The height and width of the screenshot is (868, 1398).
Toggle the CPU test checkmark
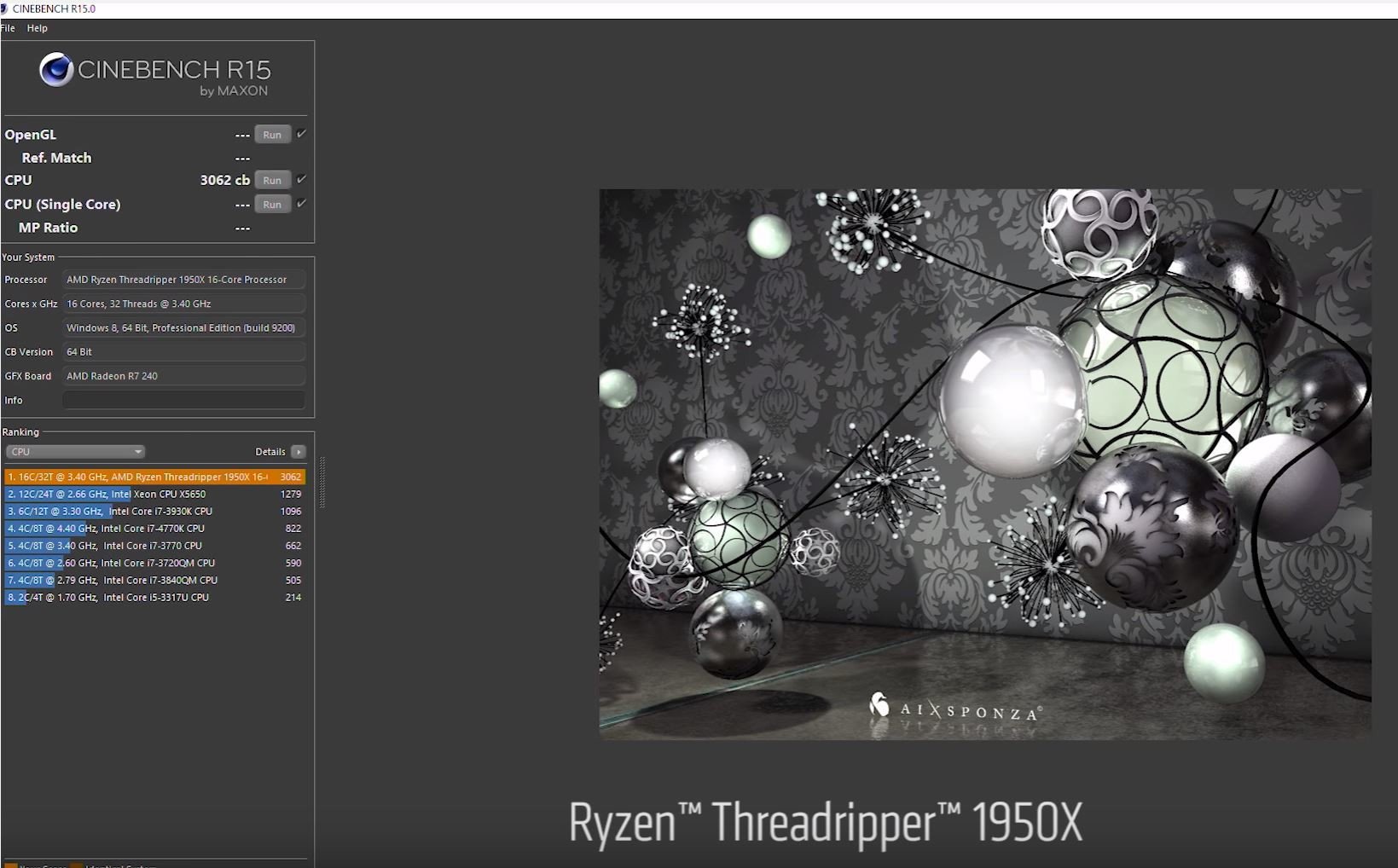coord(301,179)
